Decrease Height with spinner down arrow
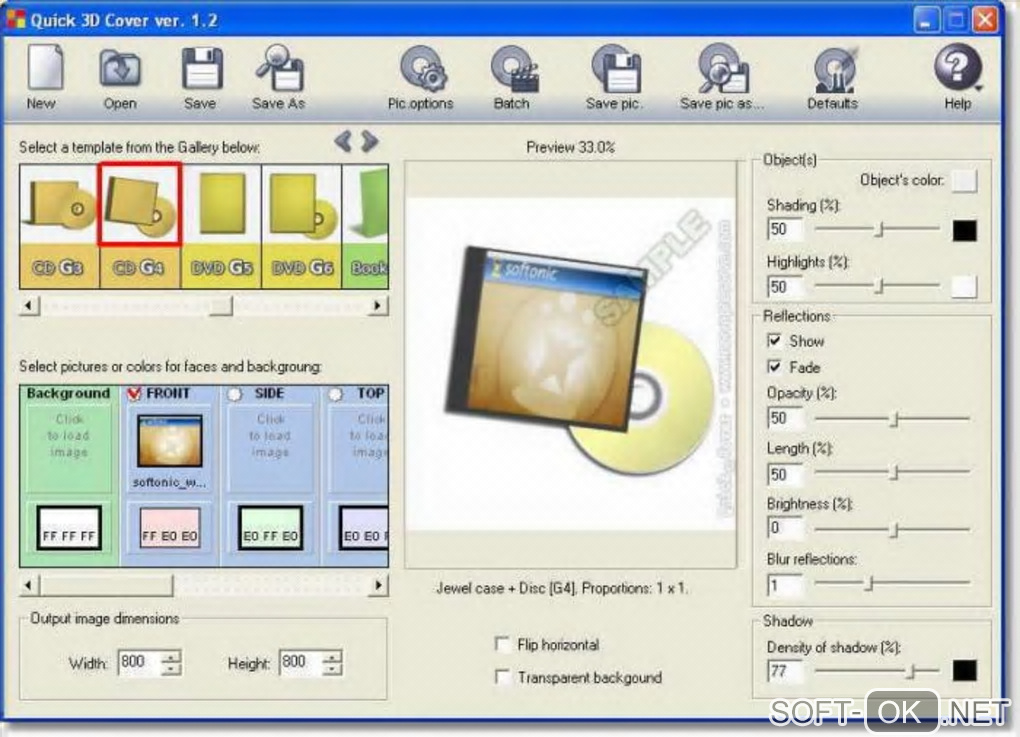This screenshot has width=1020, height=737. click(332, 670)
